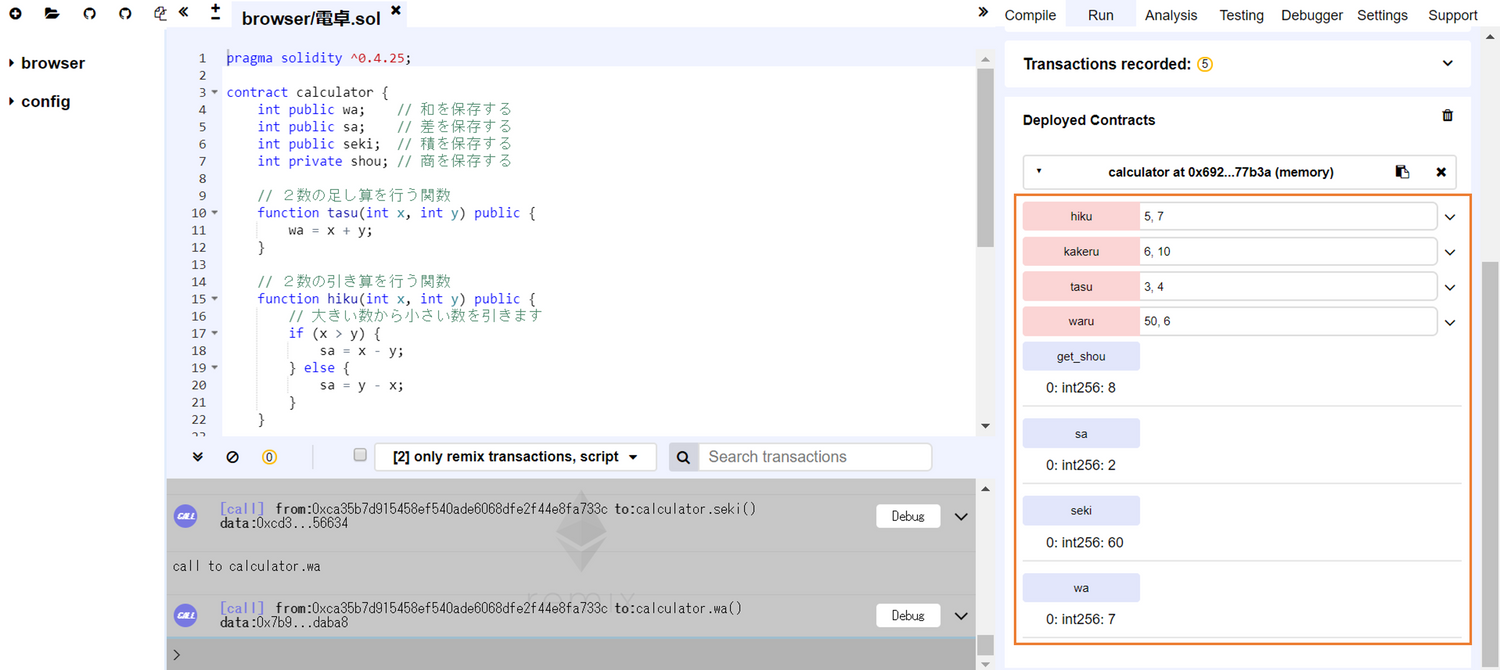Screen dimensions: 1500x670
Task: Switch to the Run tab
Action: pyautogui.click(x=1100, y=15)
